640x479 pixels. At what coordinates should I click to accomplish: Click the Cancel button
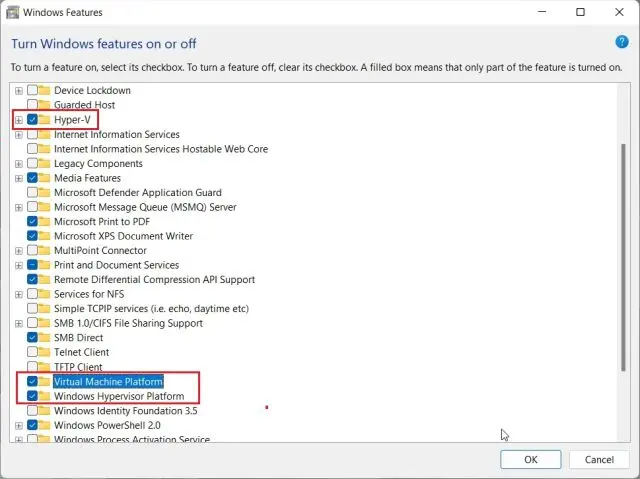[x=599, y=459]
